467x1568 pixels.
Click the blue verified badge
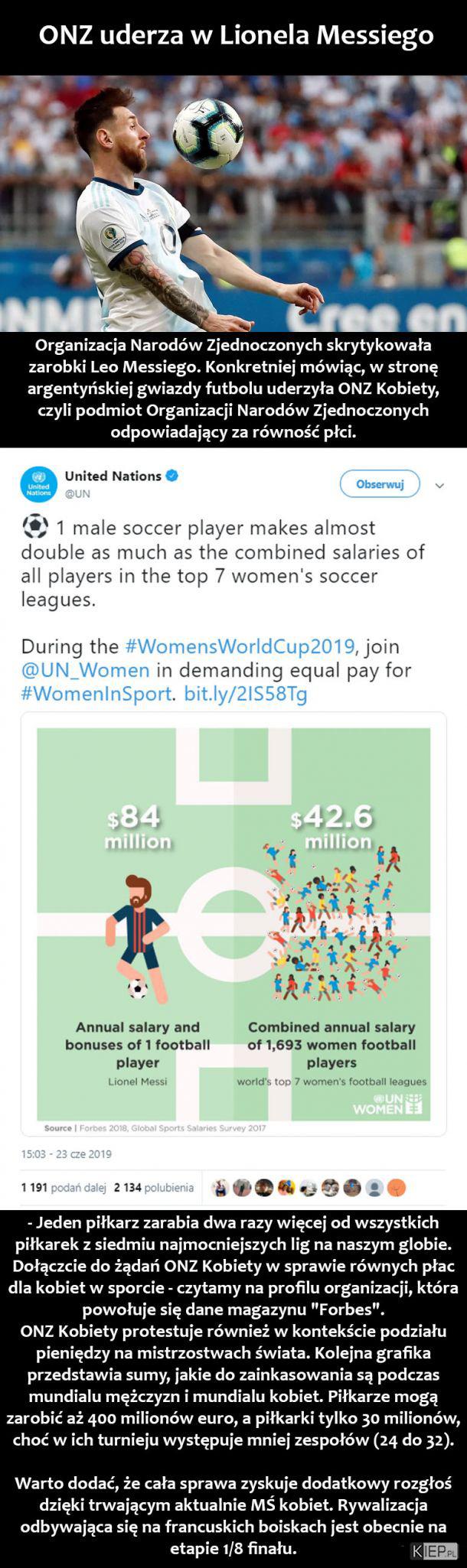tap(173, 476)
